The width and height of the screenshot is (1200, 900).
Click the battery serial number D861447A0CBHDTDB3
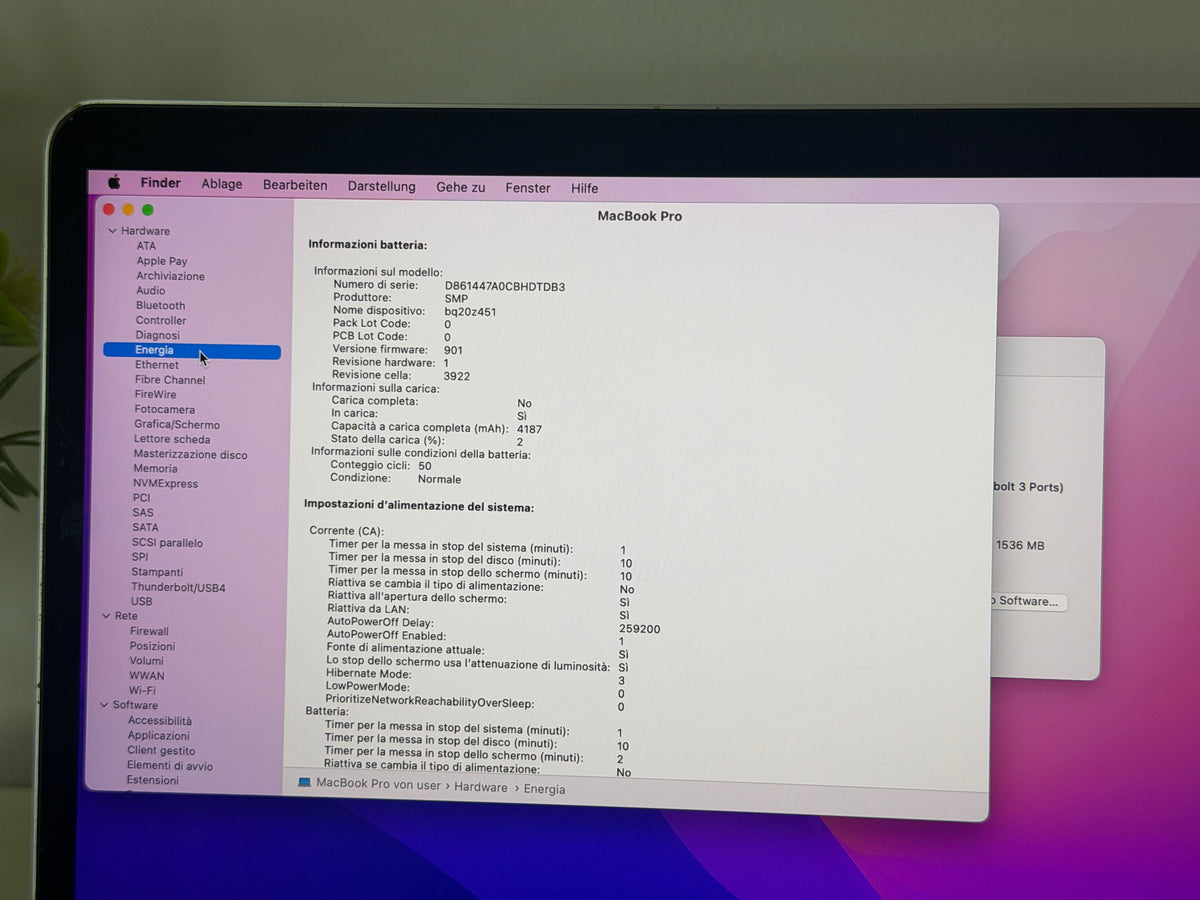click(505, 287)
